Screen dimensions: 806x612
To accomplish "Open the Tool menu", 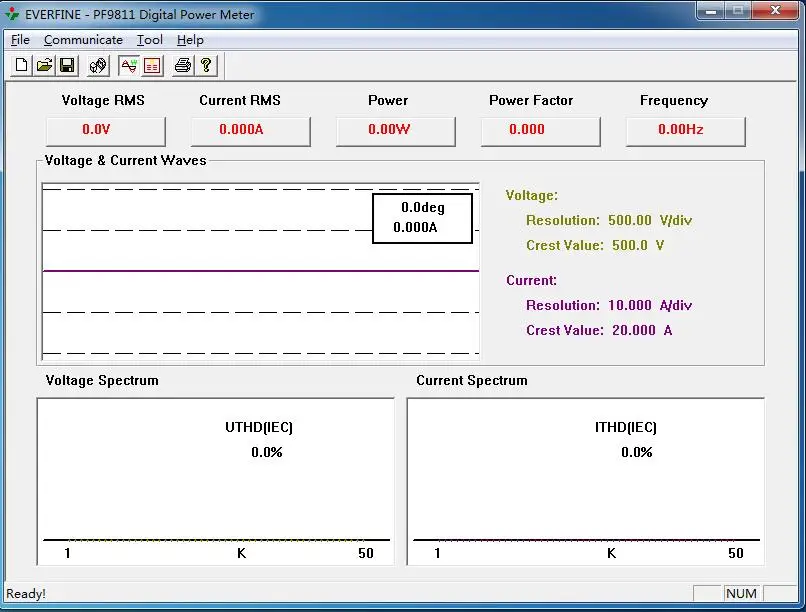I will (x=150, y=40).
